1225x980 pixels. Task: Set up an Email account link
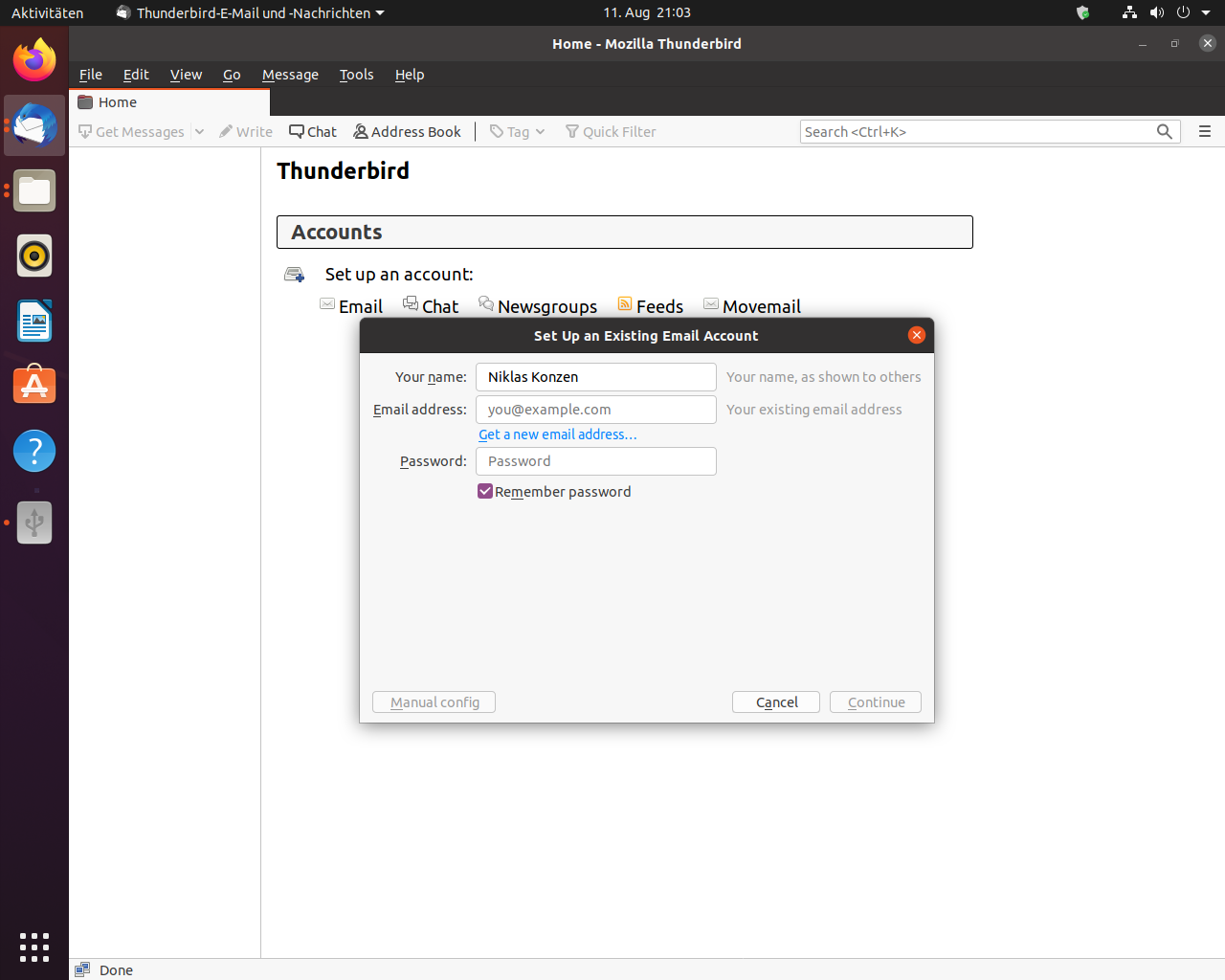coord(351,306)
